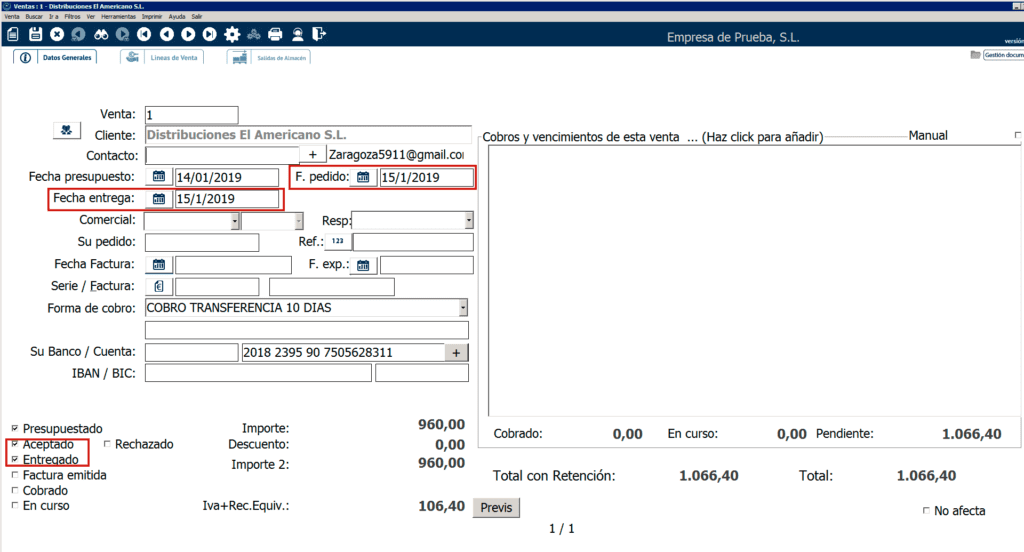Screen dimensions: 1024x552
Task: Click the binoculars search icon
Action: point(99,34)
